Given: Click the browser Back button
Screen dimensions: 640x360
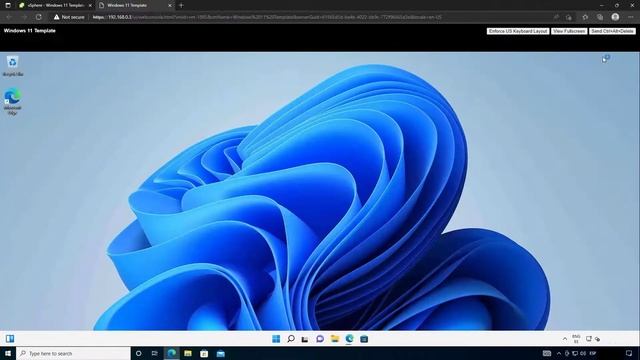Looking at the screenshot, I should [x=9, y=17].
